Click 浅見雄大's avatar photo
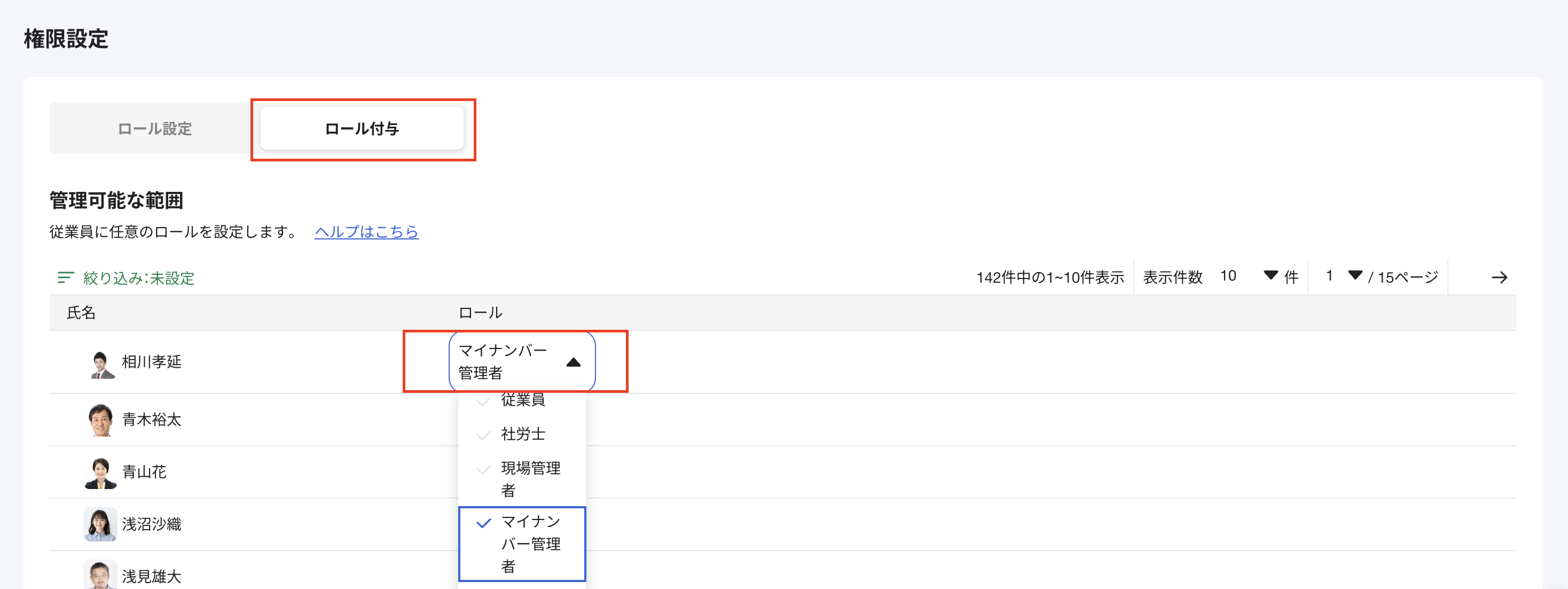 click(100, 575)
